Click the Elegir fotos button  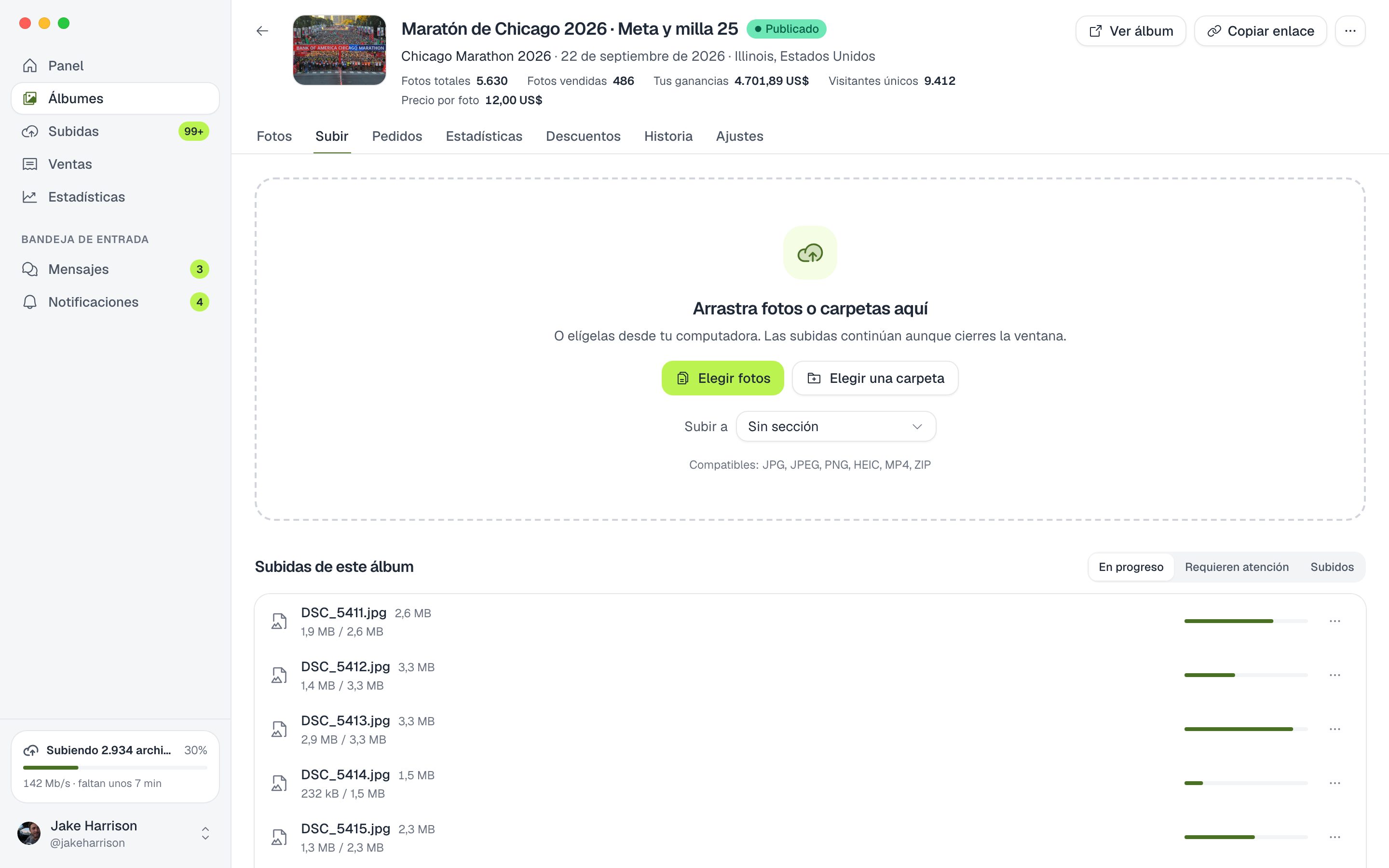coord(722,379)
